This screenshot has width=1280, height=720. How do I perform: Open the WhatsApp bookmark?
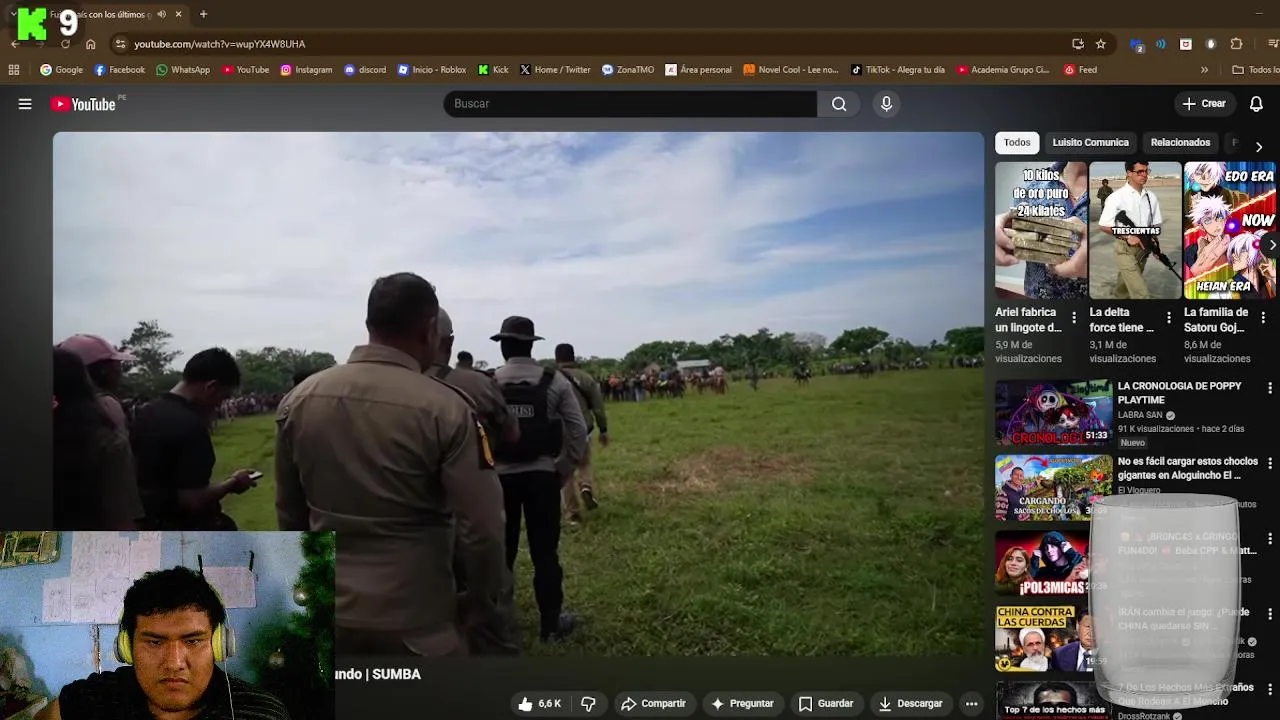click(x=183, y=70)
